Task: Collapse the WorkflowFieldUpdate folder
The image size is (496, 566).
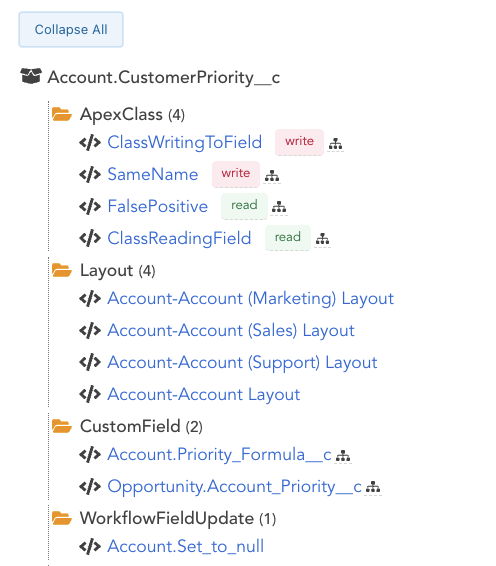Action: click(62, 518)
